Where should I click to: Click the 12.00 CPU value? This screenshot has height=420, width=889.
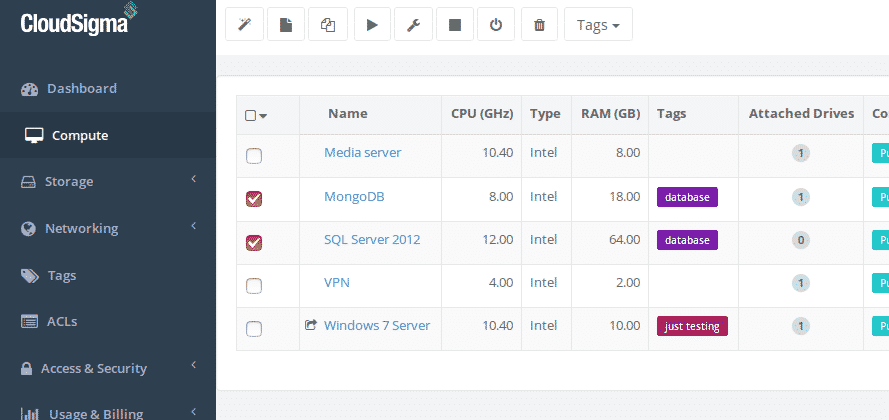498,240
